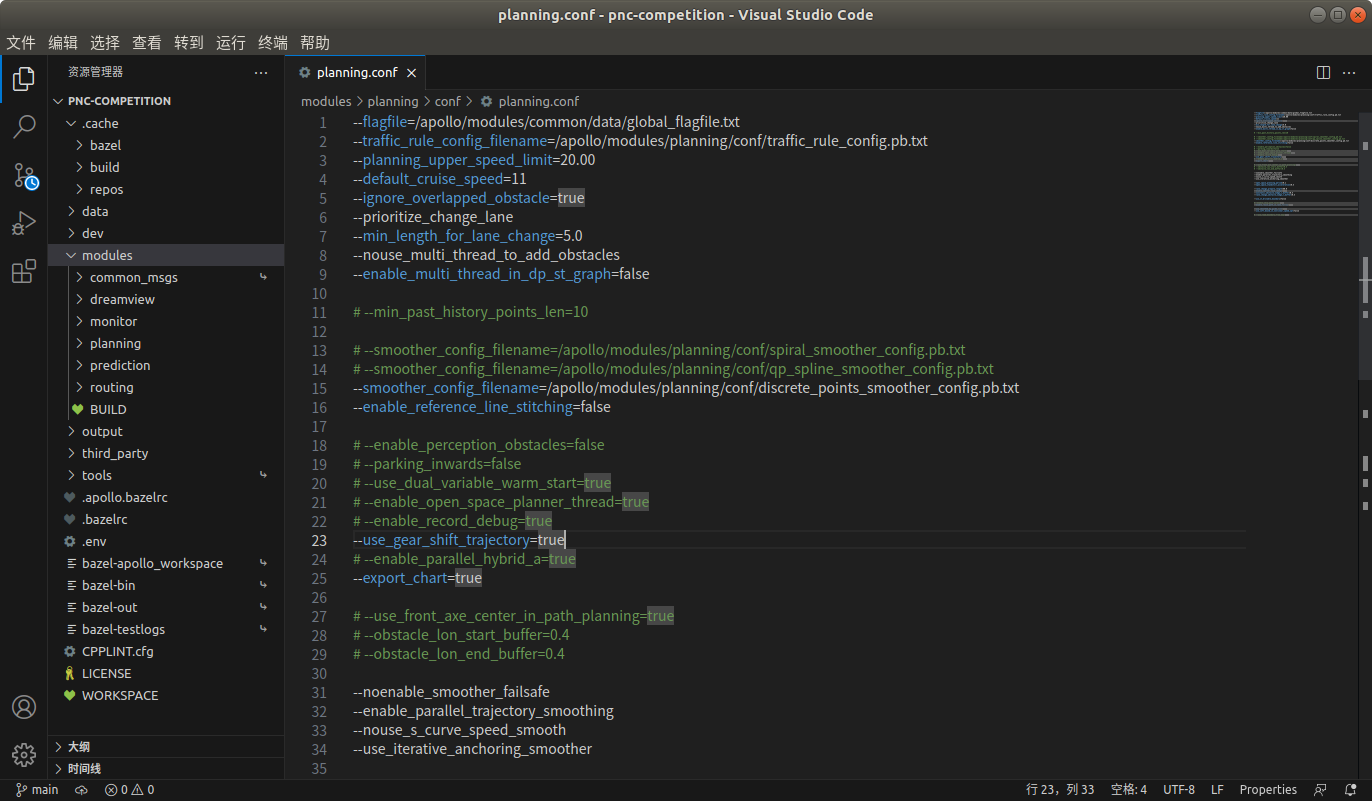Expand the 大纲 outline section
The height and width of the screenshot is (801, 1372).
78,747
